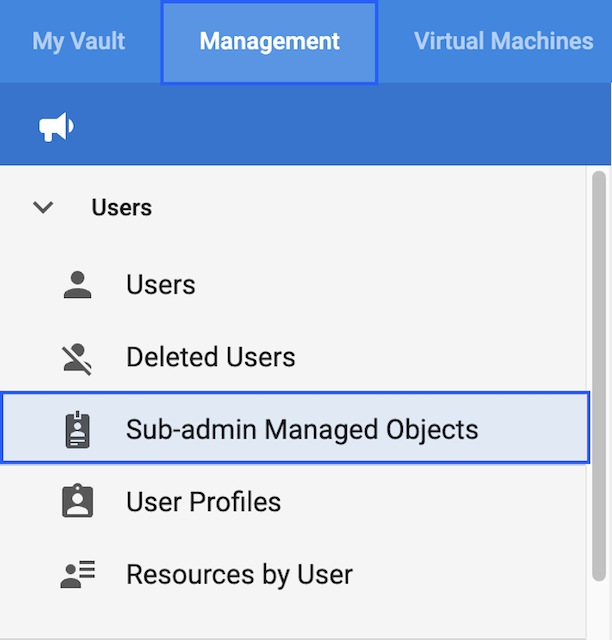Open the Virtual Machines tab
Screen dimensions: 612x640
pyautogui.click(x=503, y=42)
